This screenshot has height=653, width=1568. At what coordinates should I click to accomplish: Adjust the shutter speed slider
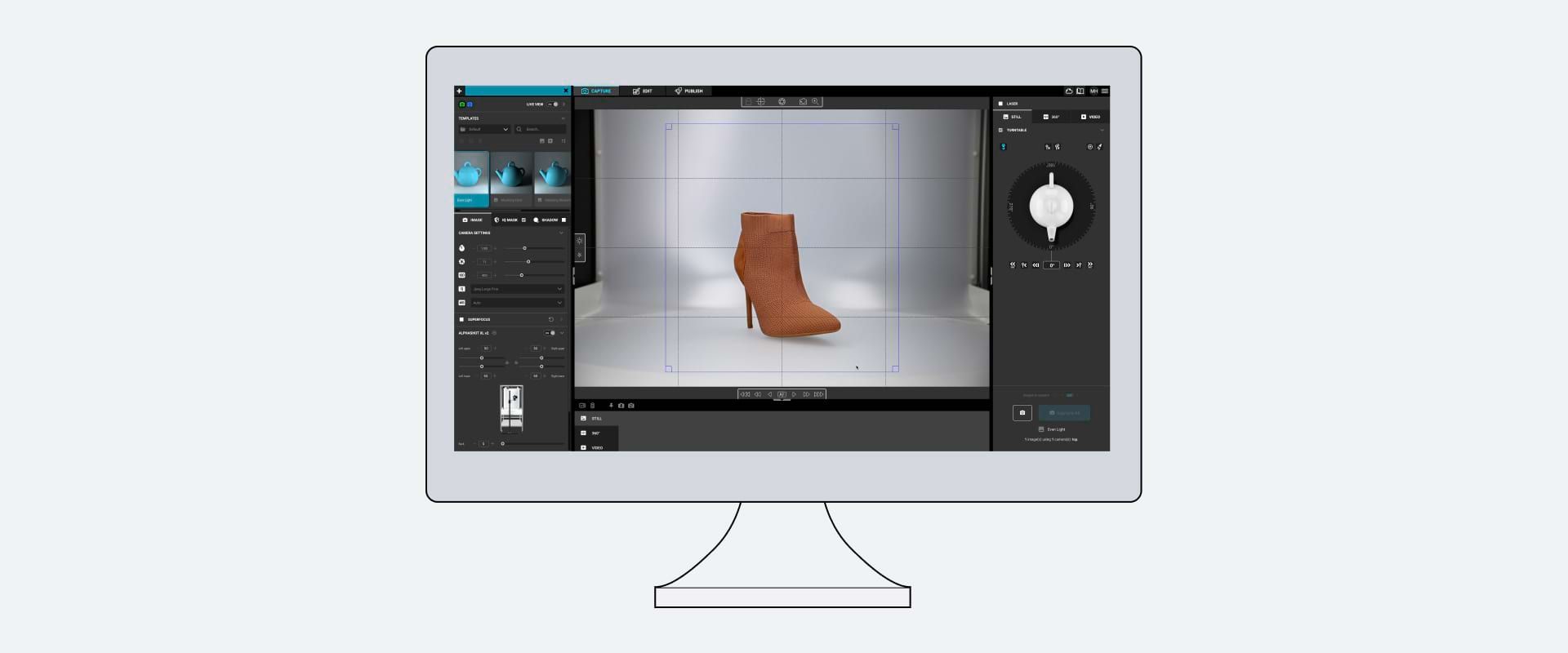coord(534,248)
